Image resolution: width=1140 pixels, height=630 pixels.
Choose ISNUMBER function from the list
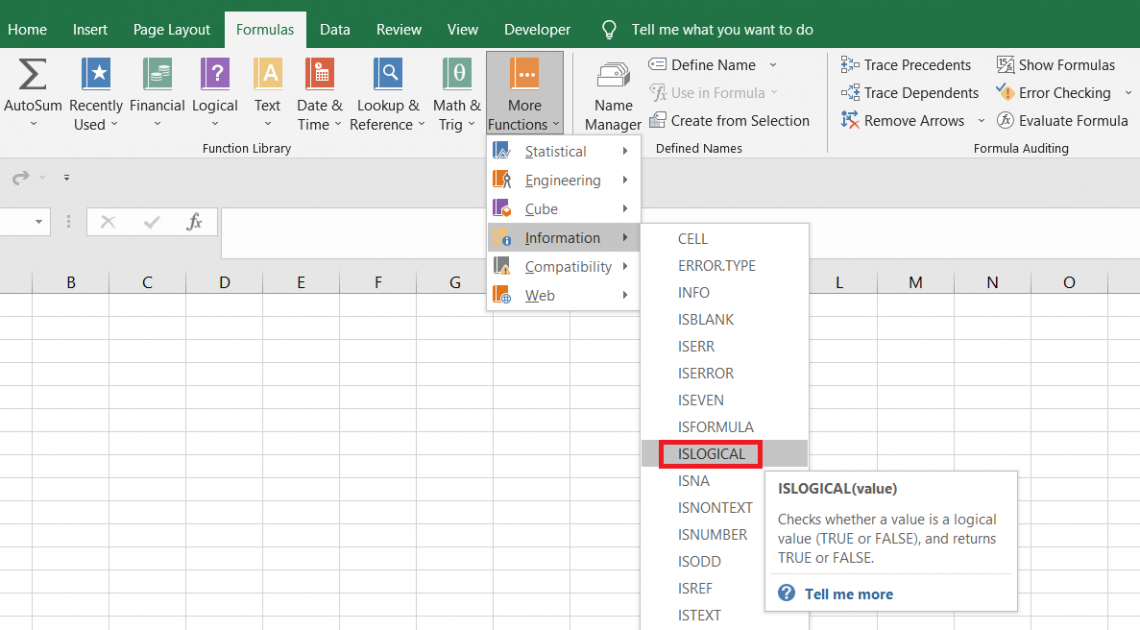pyautogui.click(x=712, y=535)
